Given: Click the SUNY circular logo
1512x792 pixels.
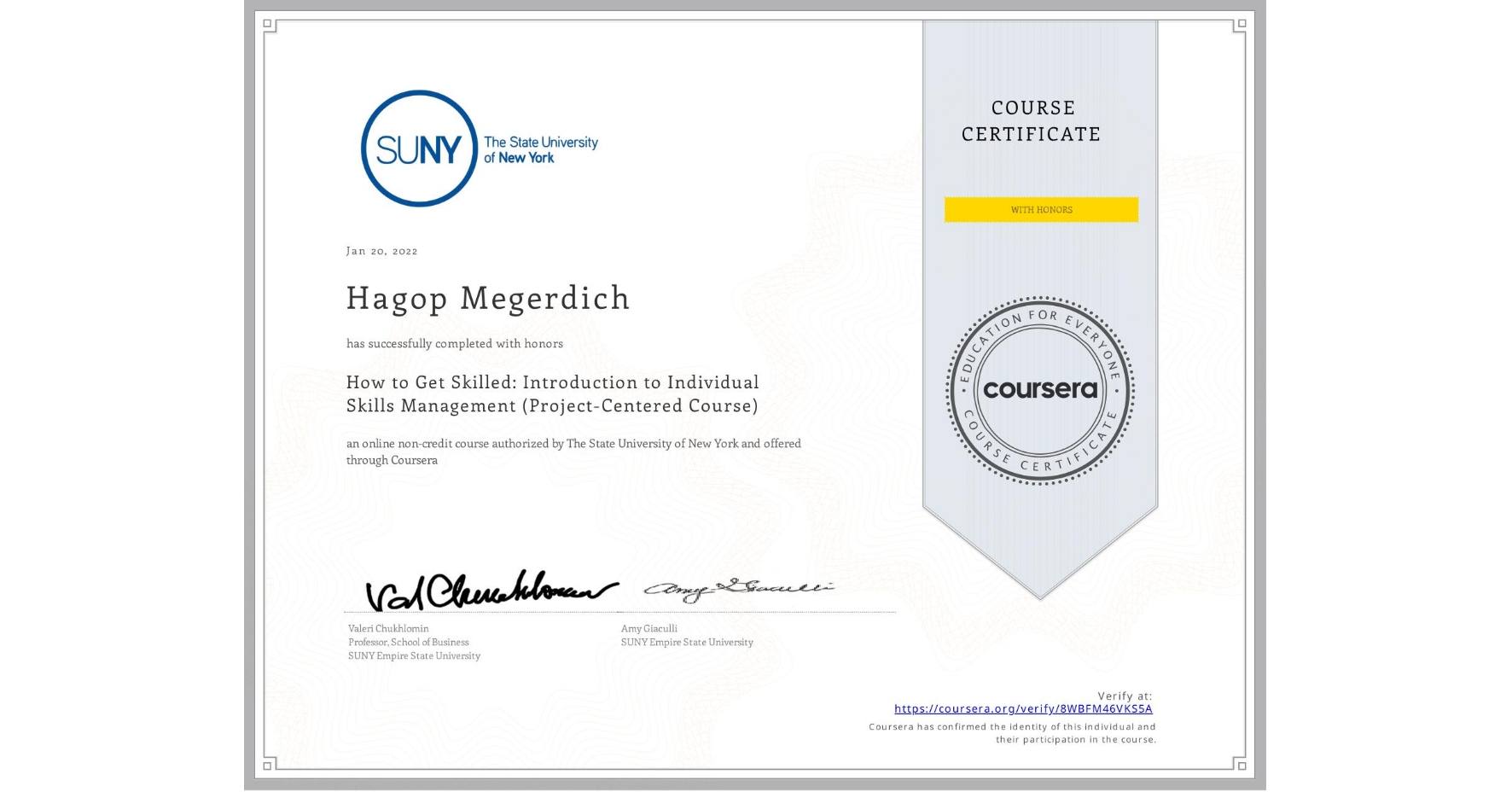Looking at the screenshot, I should coord(419,148).
